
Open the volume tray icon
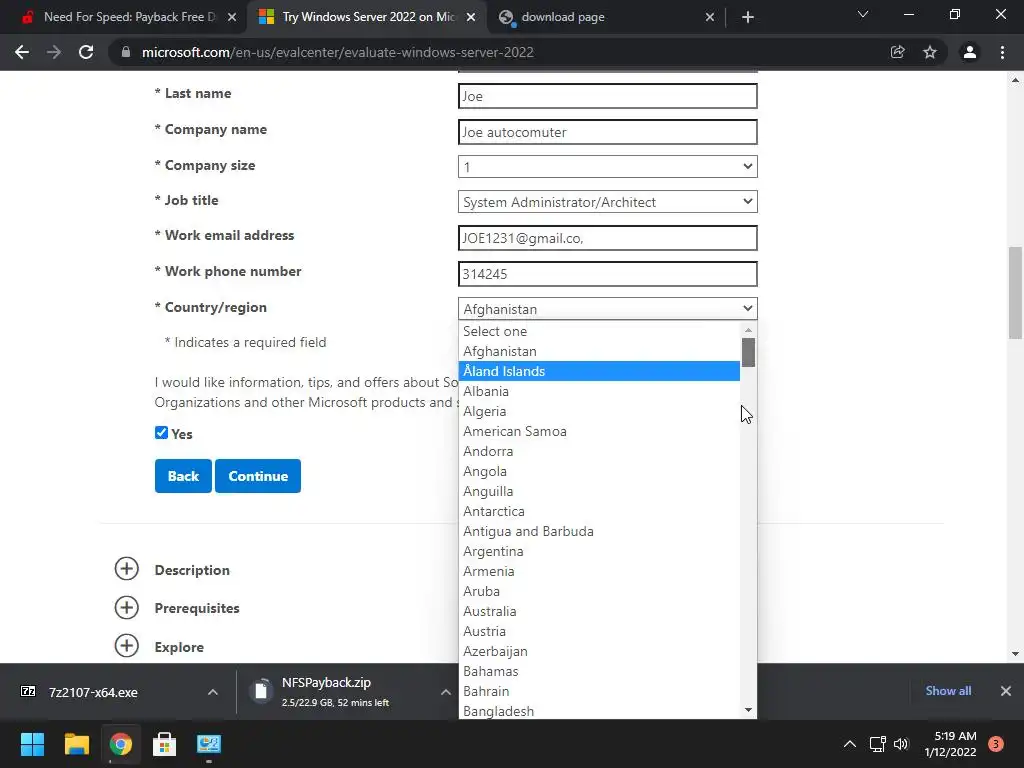coord(901,744)
